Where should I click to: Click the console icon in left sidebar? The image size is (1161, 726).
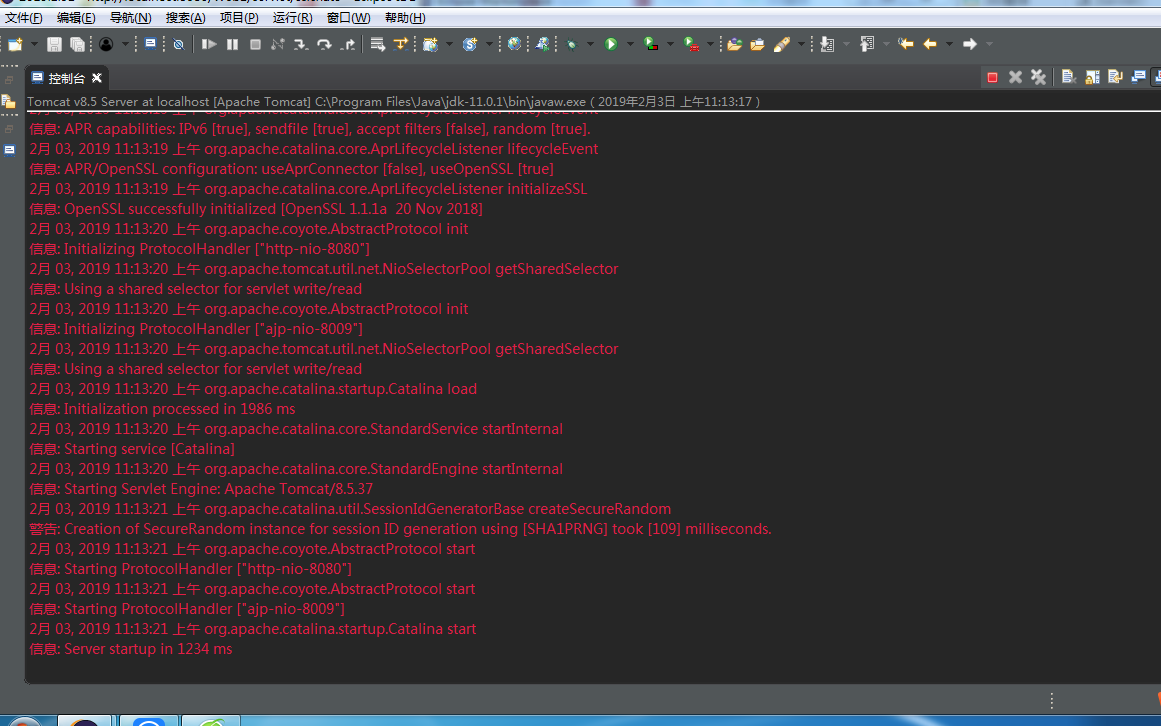(10, 150)
